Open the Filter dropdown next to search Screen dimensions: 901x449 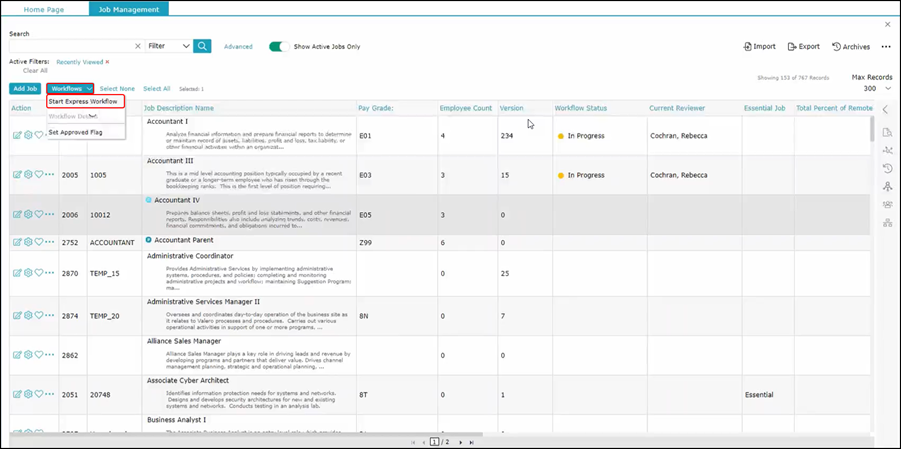168,46
